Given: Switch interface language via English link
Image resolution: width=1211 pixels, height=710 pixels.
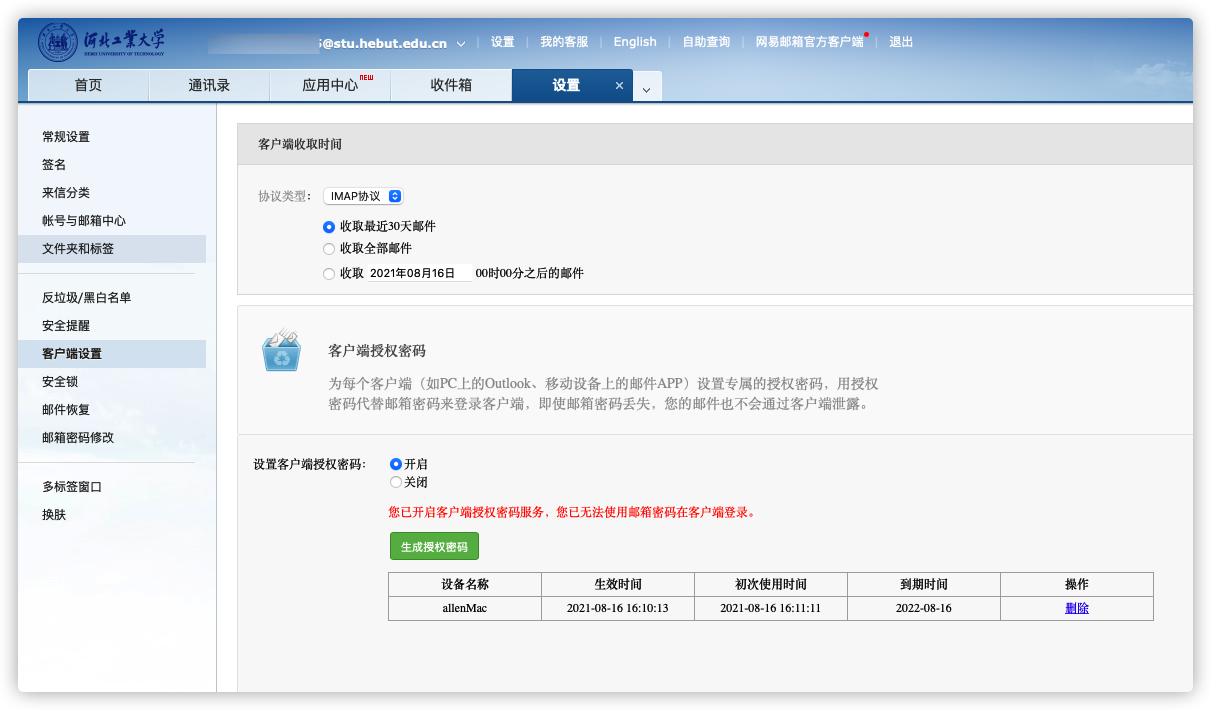Looking at the screenshot, I should point(635,42).
